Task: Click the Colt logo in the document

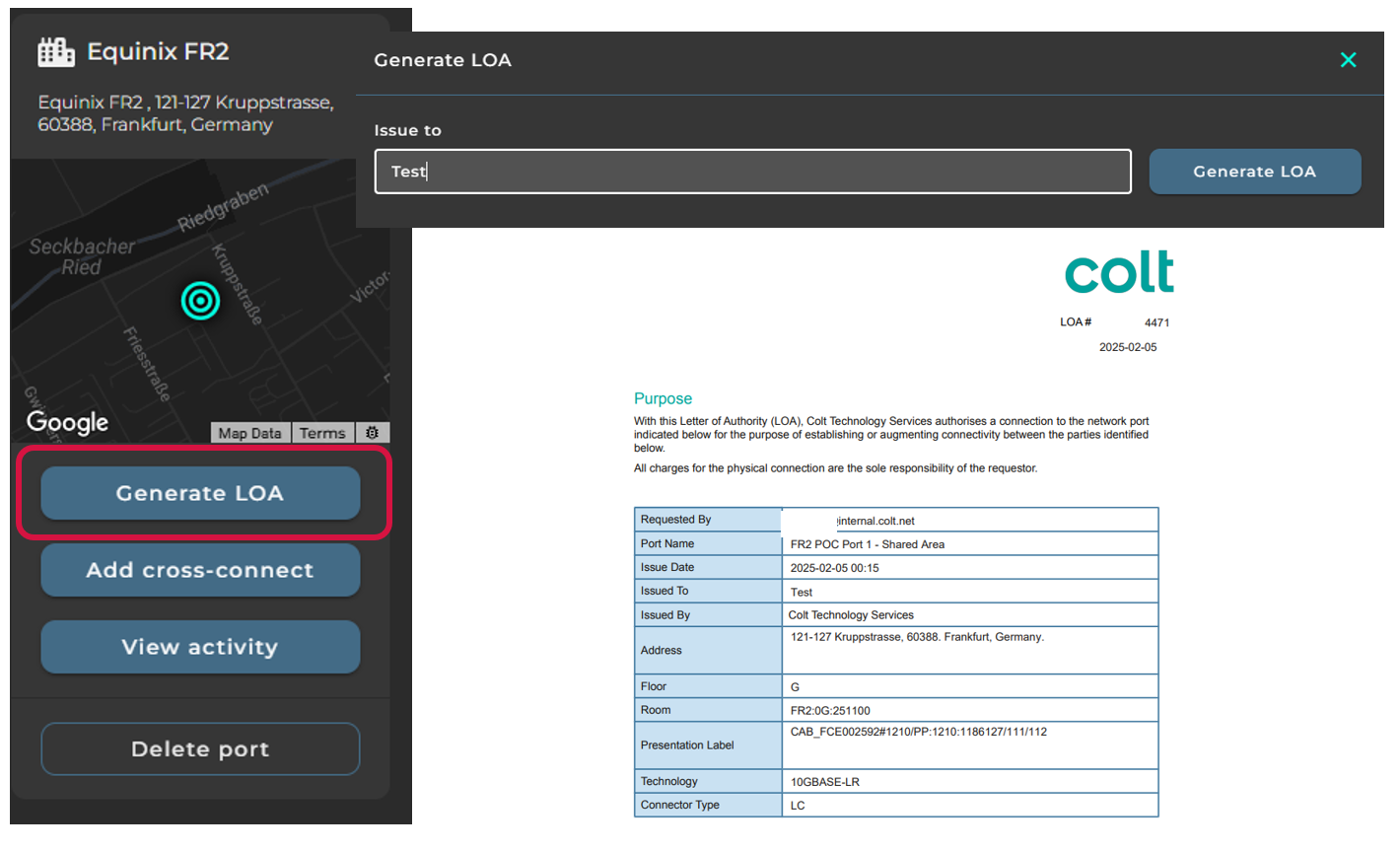Action: tap(1119, 273)
